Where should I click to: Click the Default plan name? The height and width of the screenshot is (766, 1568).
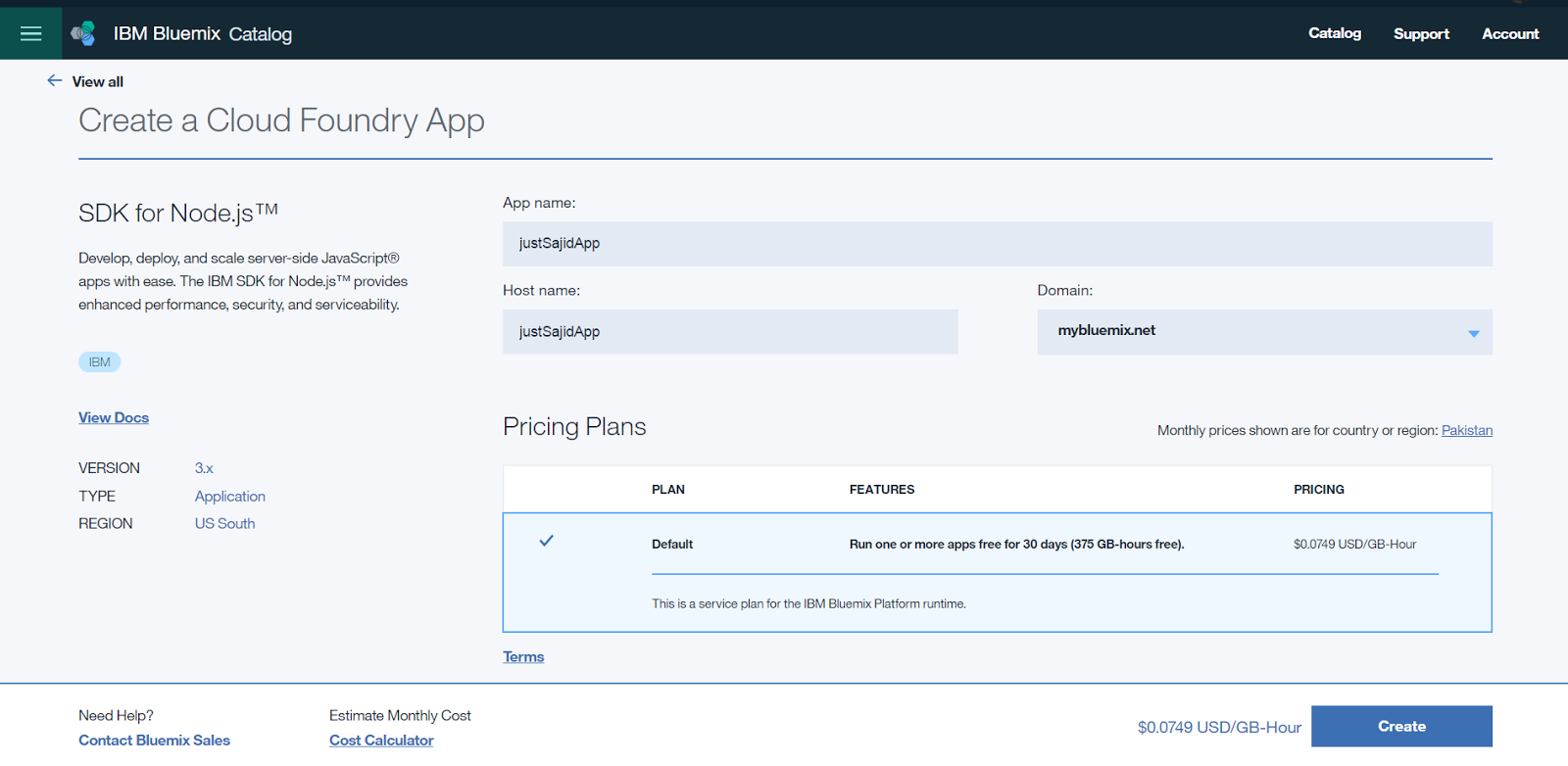(x=672, y=544)
